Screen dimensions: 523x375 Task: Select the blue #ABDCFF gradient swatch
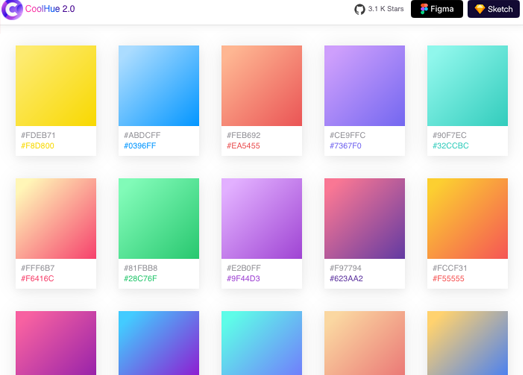[x=159, y=86]
